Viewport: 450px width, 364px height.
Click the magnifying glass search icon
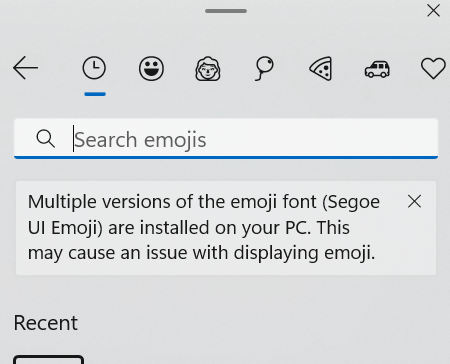click(x=46, y=139)
